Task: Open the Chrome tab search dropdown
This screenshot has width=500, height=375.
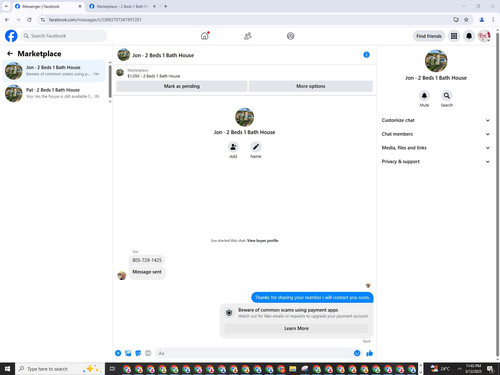Action: [6, 6]
